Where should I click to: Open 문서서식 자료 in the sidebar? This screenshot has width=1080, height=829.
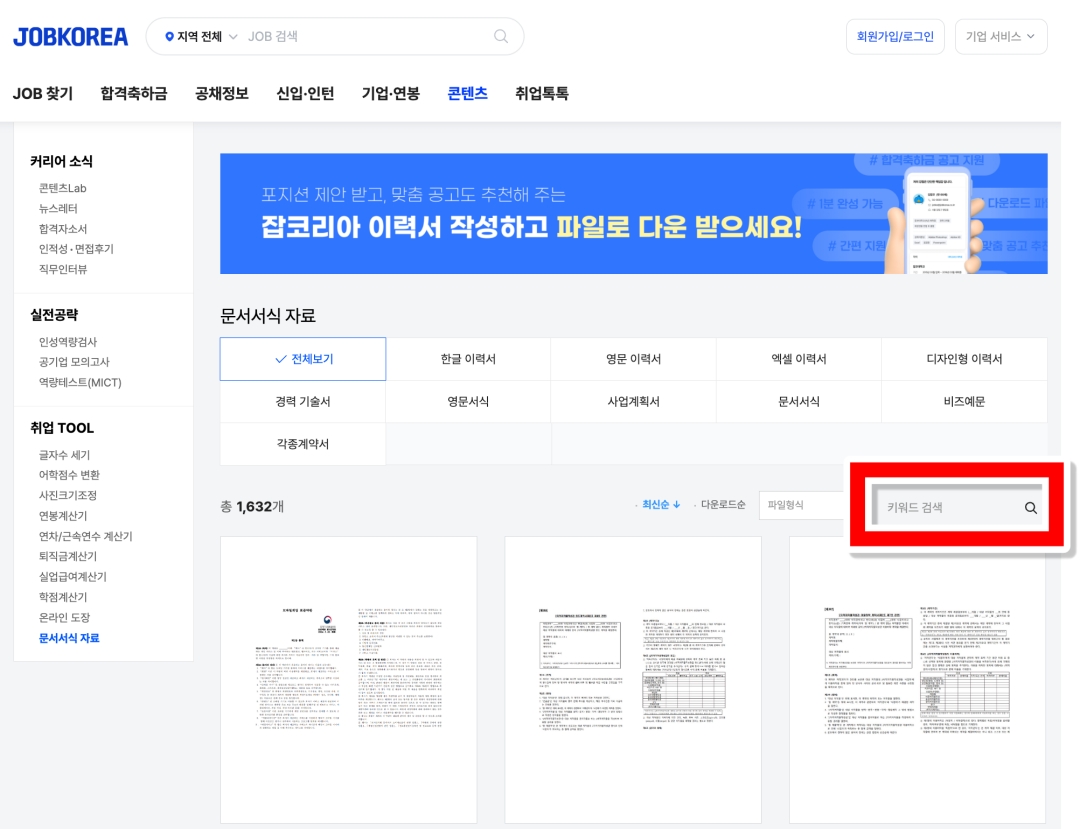(x=69, y=638)
